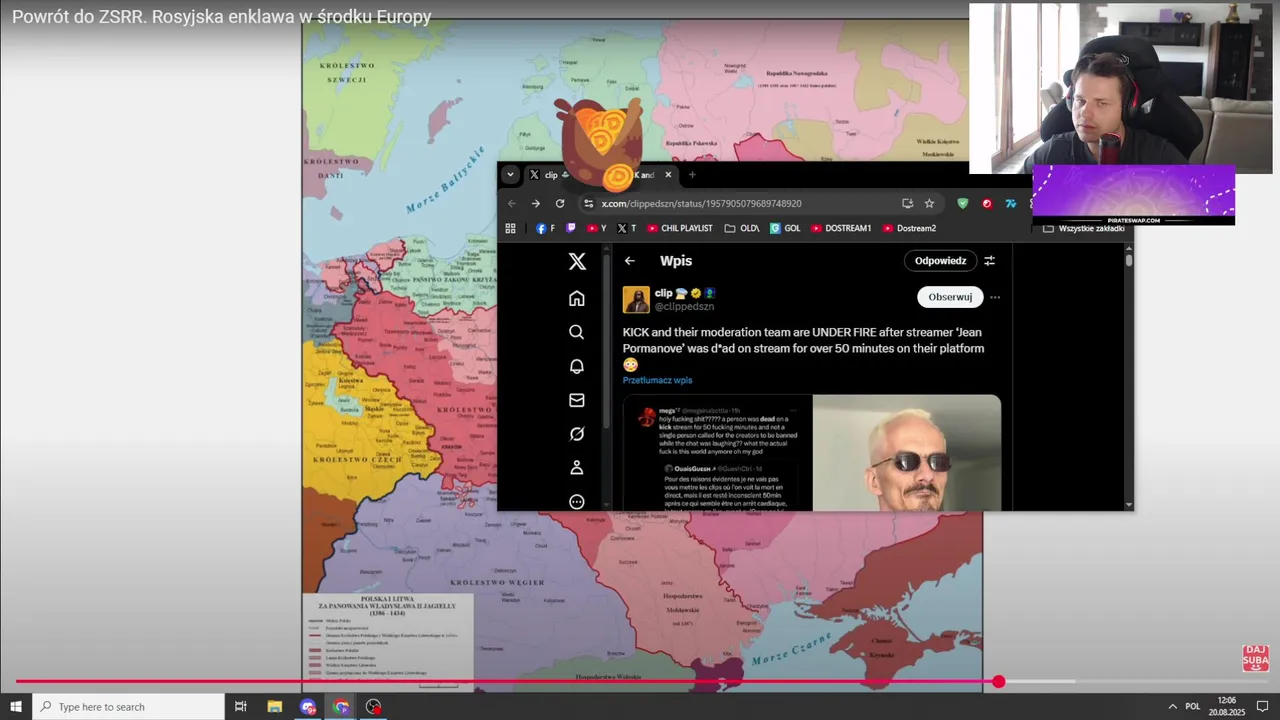Screen dimensions: 1280x720
Task: Open the browser tab search dropdown
Action: (x=510, y=174)
